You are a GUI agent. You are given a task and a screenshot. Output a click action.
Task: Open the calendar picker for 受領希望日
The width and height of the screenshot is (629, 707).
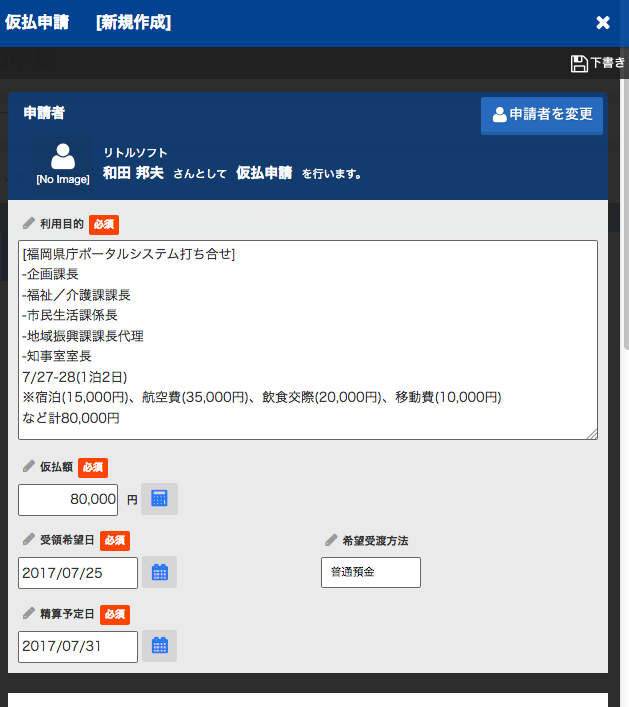[160, 572]
